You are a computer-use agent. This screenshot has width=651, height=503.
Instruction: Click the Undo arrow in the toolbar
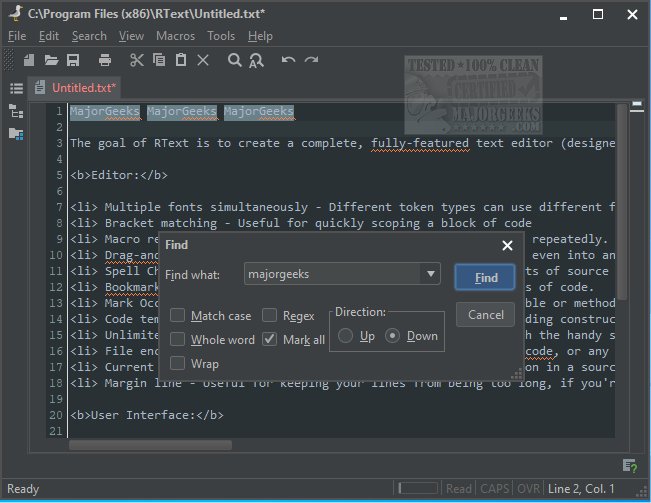pyautogui.click(x=288, y=61)
